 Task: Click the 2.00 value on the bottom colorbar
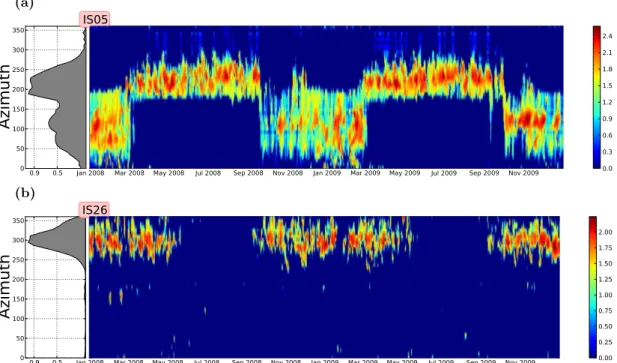(x=605, y=232)
